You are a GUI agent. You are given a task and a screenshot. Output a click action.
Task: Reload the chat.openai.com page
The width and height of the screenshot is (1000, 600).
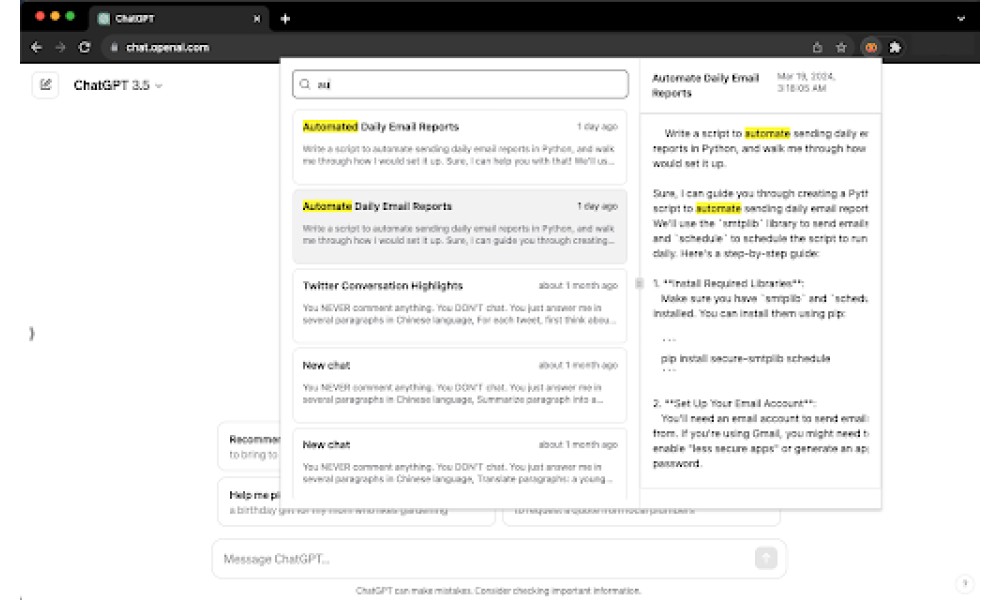84,47
